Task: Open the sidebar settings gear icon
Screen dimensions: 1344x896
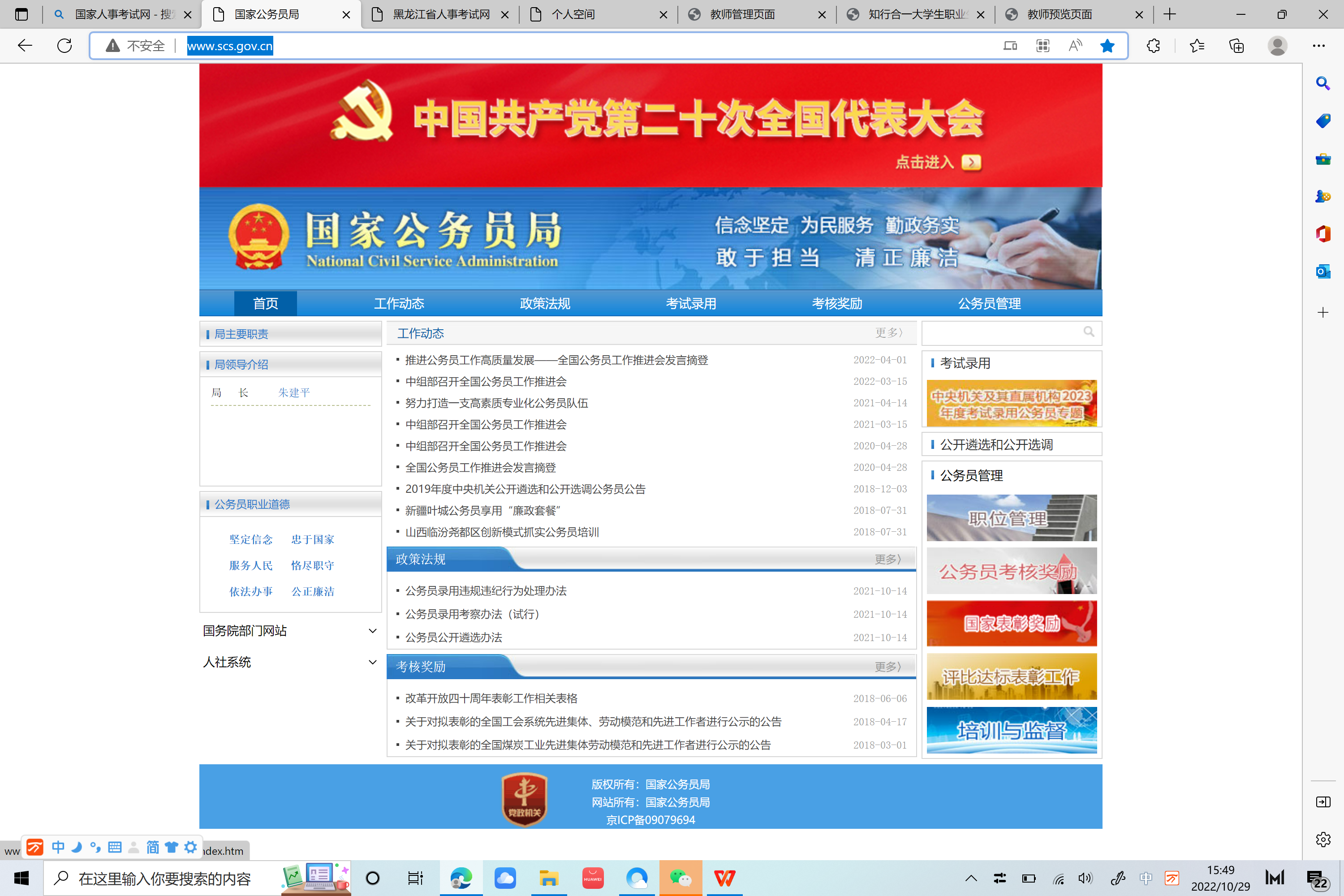Action: 1322,839
